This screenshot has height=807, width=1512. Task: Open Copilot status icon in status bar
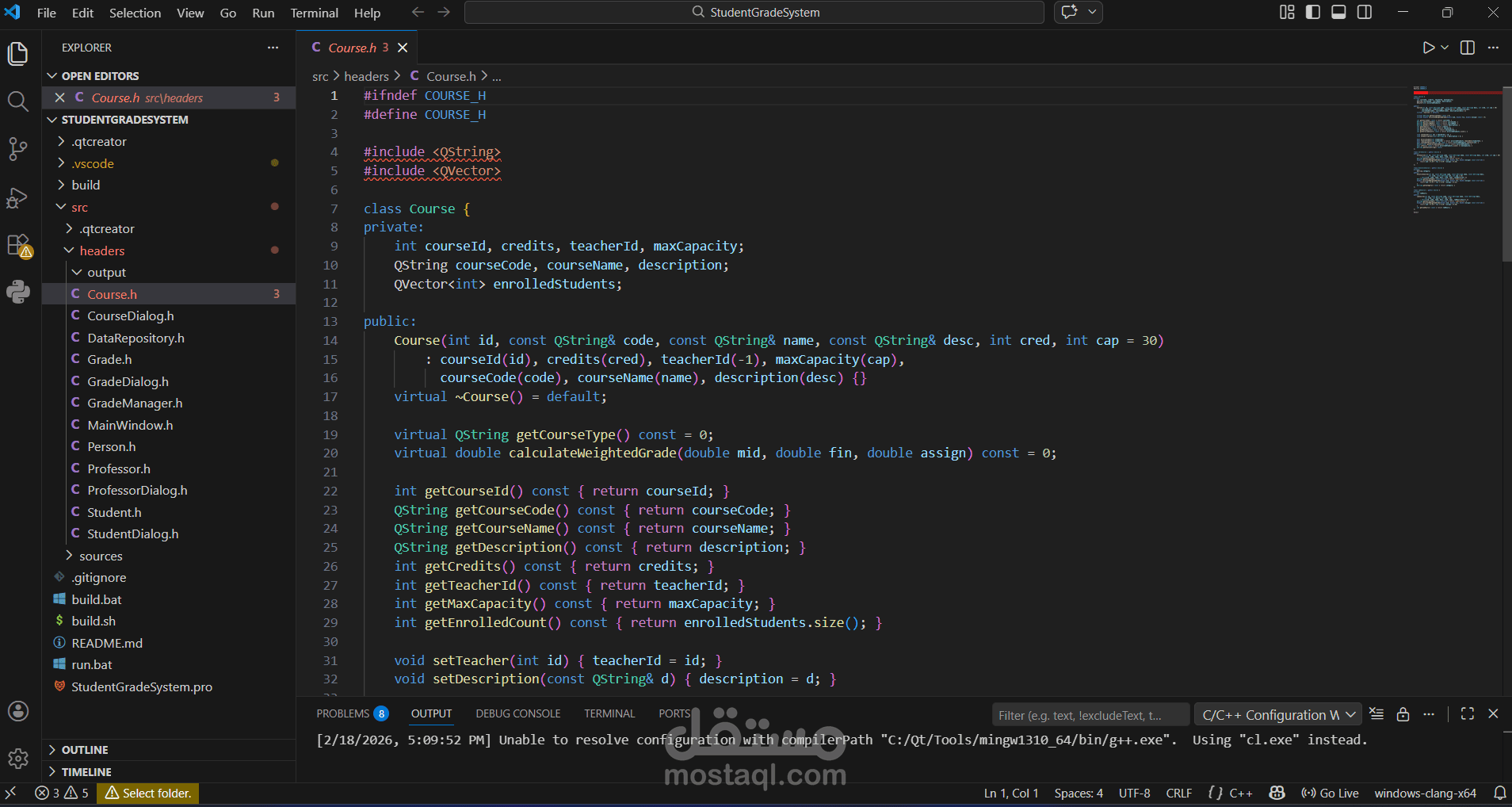point(1277,793)
